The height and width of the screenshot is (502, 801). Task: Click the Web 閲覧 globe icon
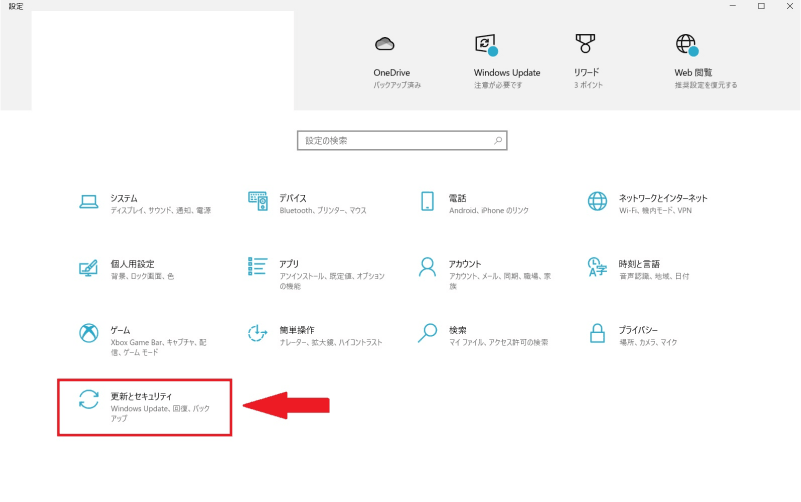tap(687, 44)
